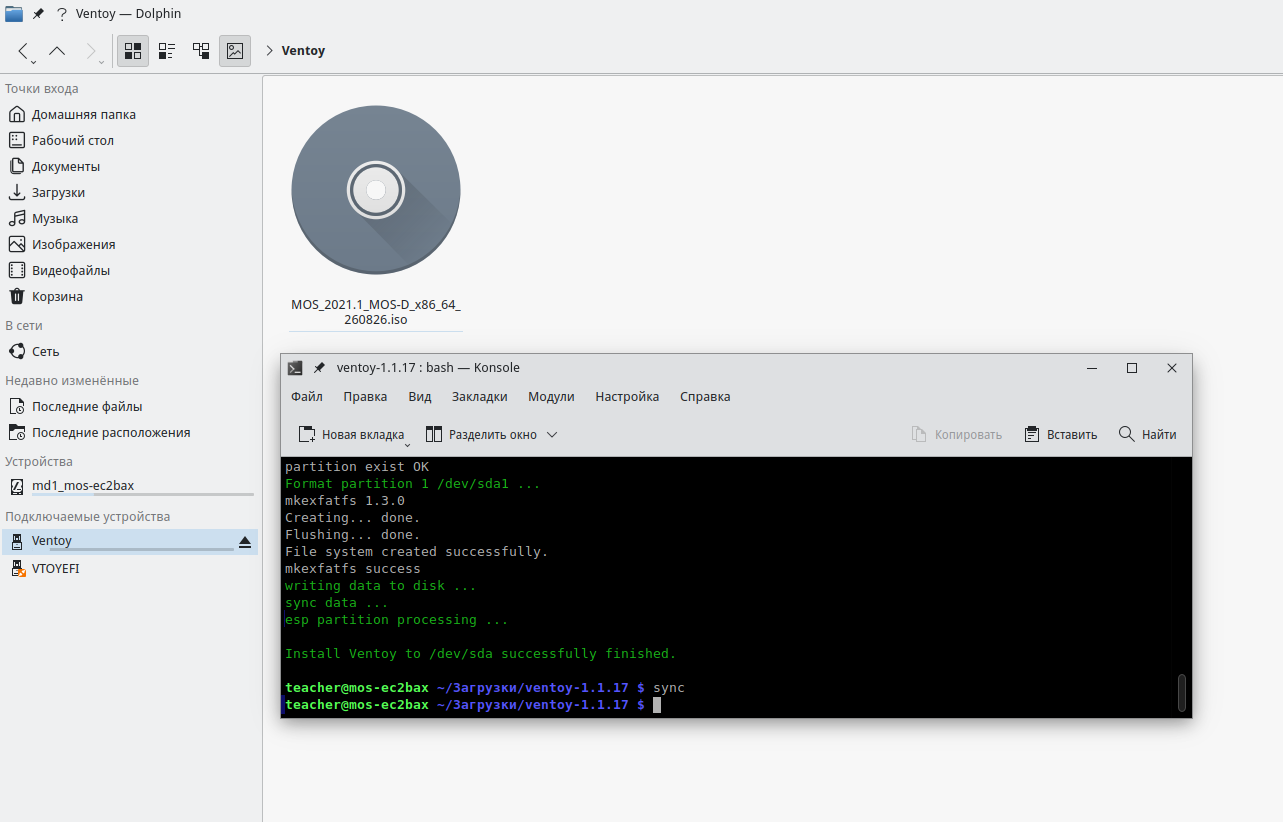
Task: Open Правка menu in Konsole
Action: 365,396
